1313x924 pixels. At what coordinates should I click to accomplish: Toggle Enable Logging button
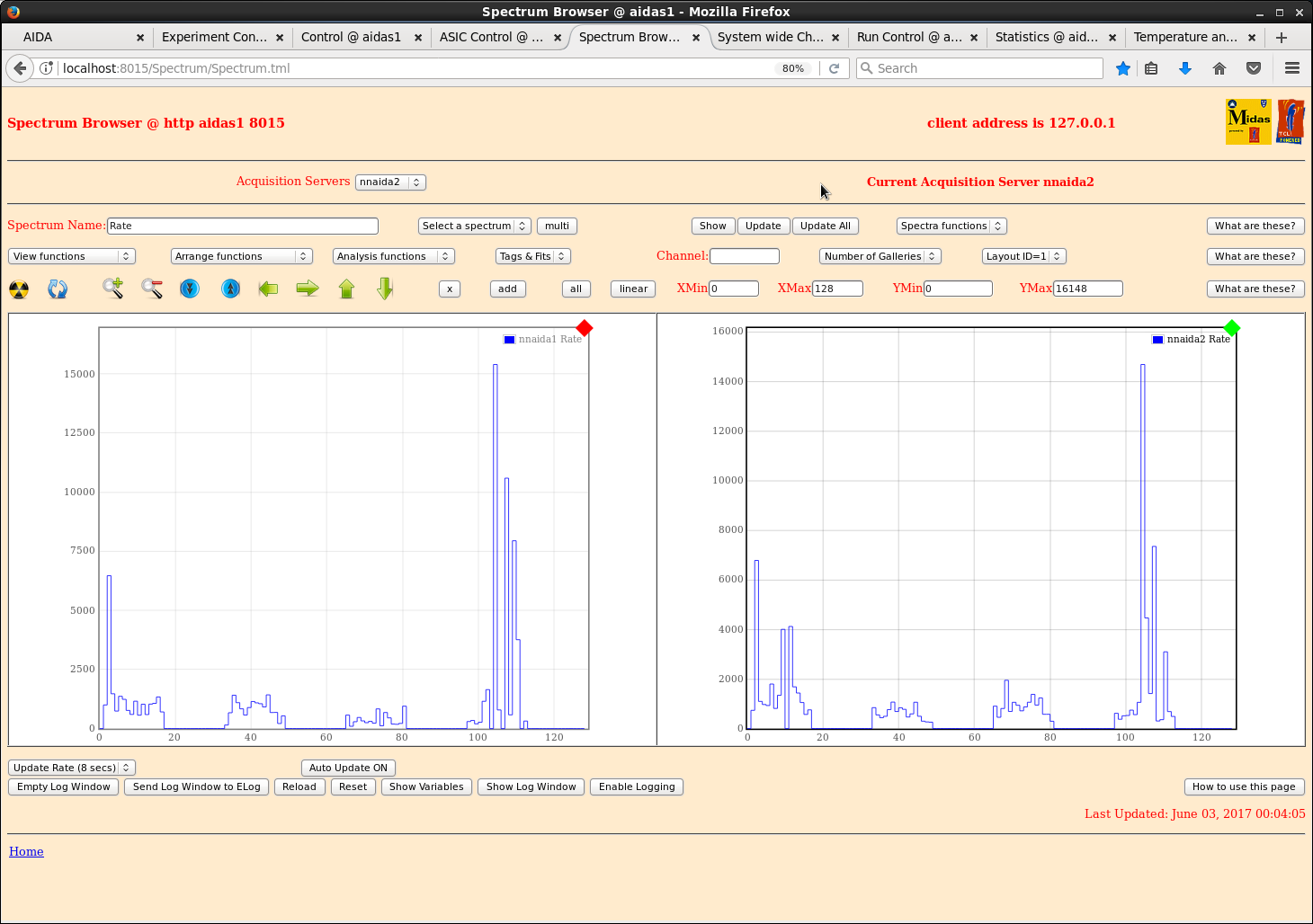click(x=637, y=786)
